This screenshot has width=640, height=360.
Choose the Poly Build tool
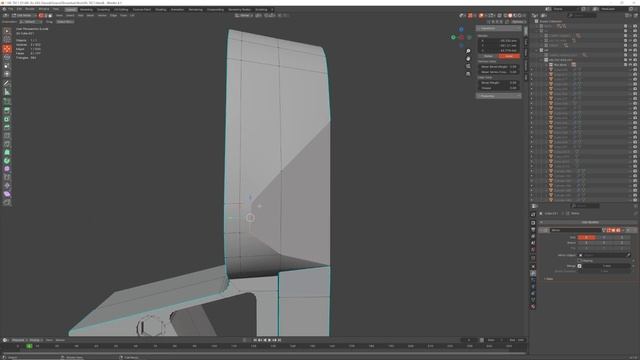7,152
